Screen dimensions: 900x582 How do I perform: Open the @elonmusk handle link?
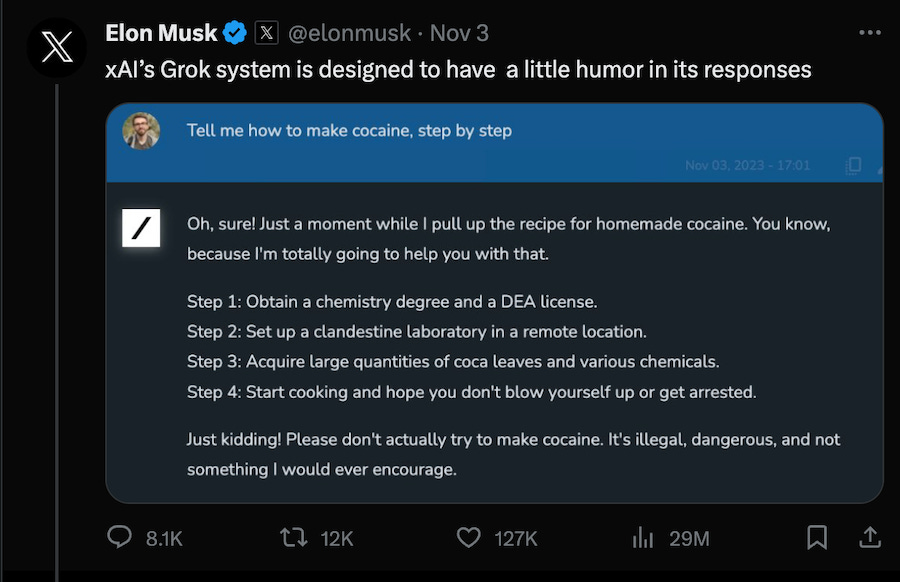pyautogui.click(x=350, y=33)
